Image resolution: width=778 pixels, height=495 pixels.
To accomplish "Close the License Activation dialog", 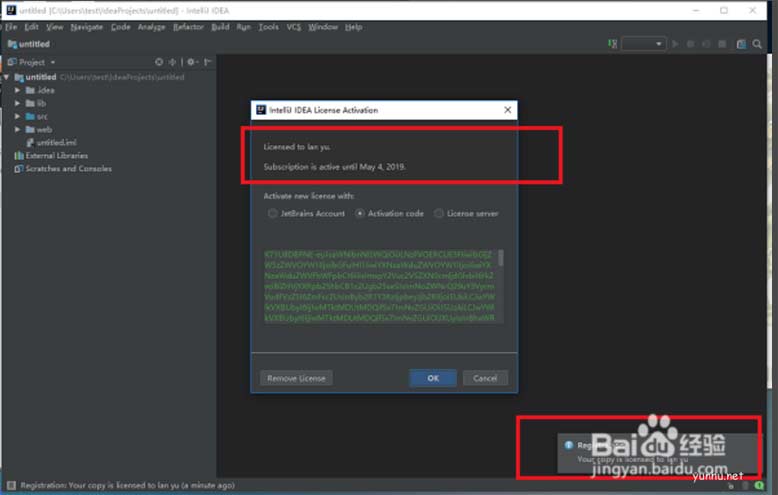I will click(507, 110).
